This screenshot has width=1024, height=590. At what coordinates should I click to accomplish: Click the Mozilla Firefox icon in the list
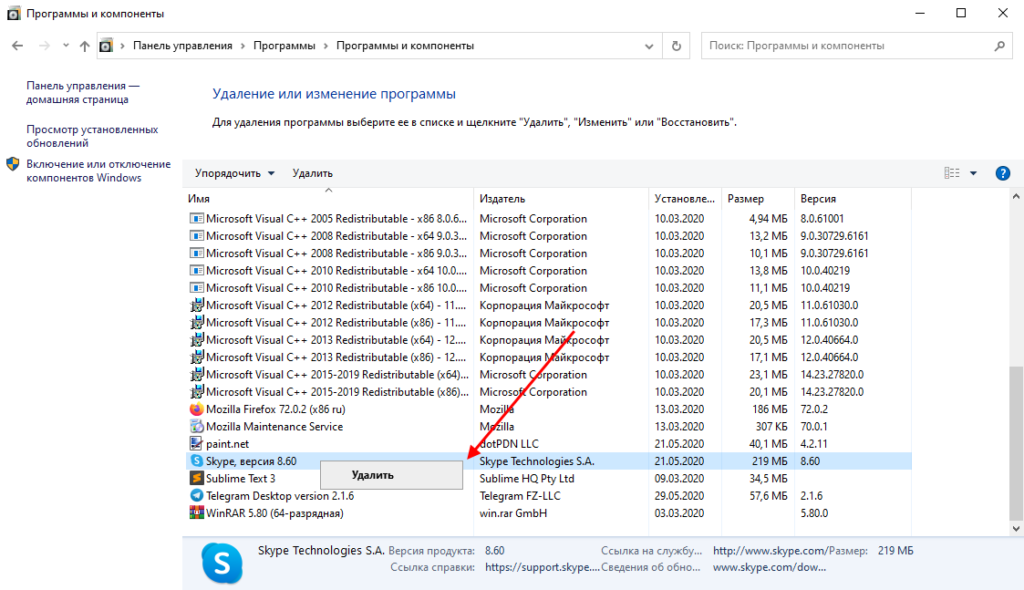[x=196, y=409]
